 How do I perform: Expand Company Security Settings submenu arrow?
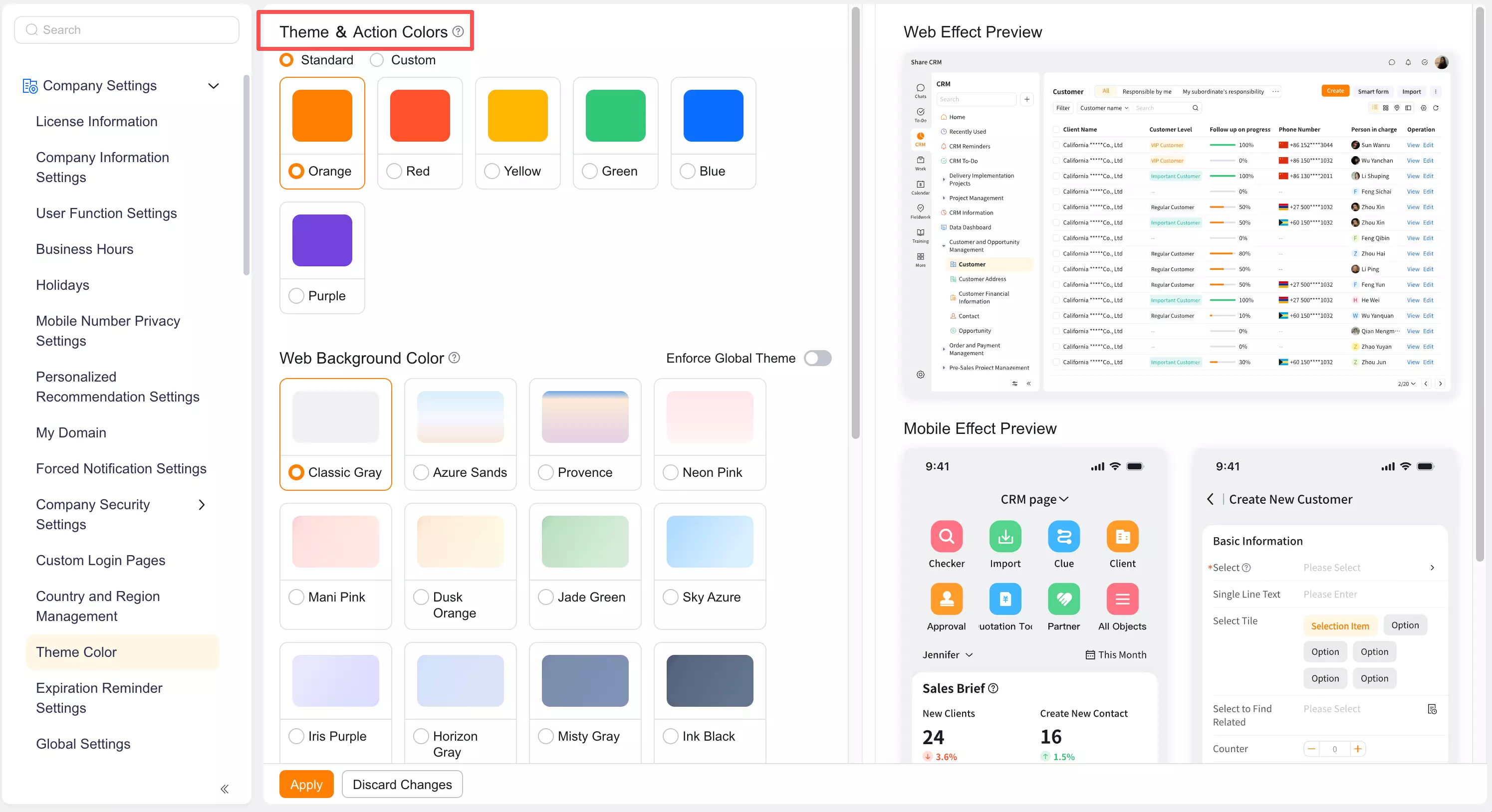(202, 505)
